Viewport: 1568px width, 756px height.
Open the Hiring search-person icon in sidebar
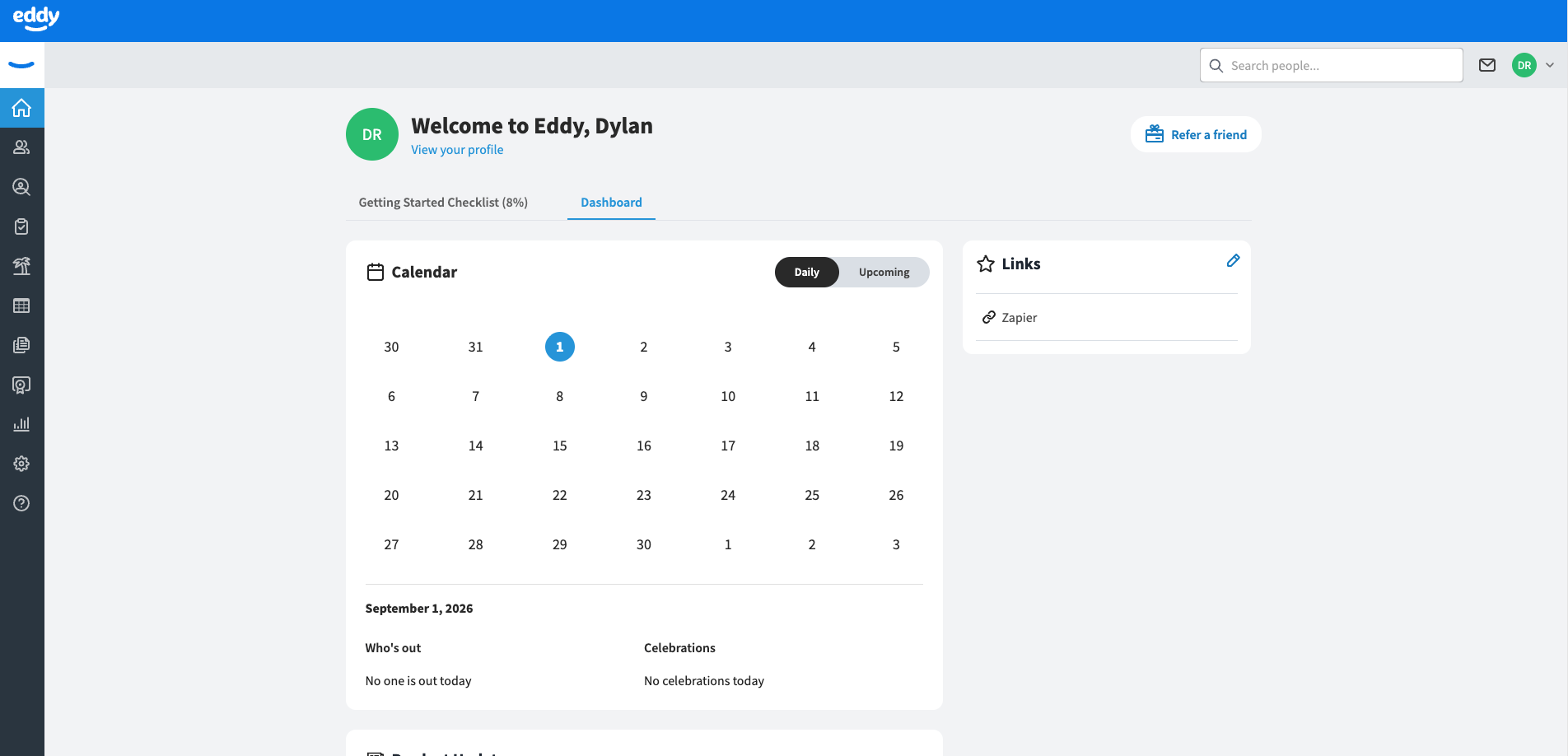pos(22,187)
